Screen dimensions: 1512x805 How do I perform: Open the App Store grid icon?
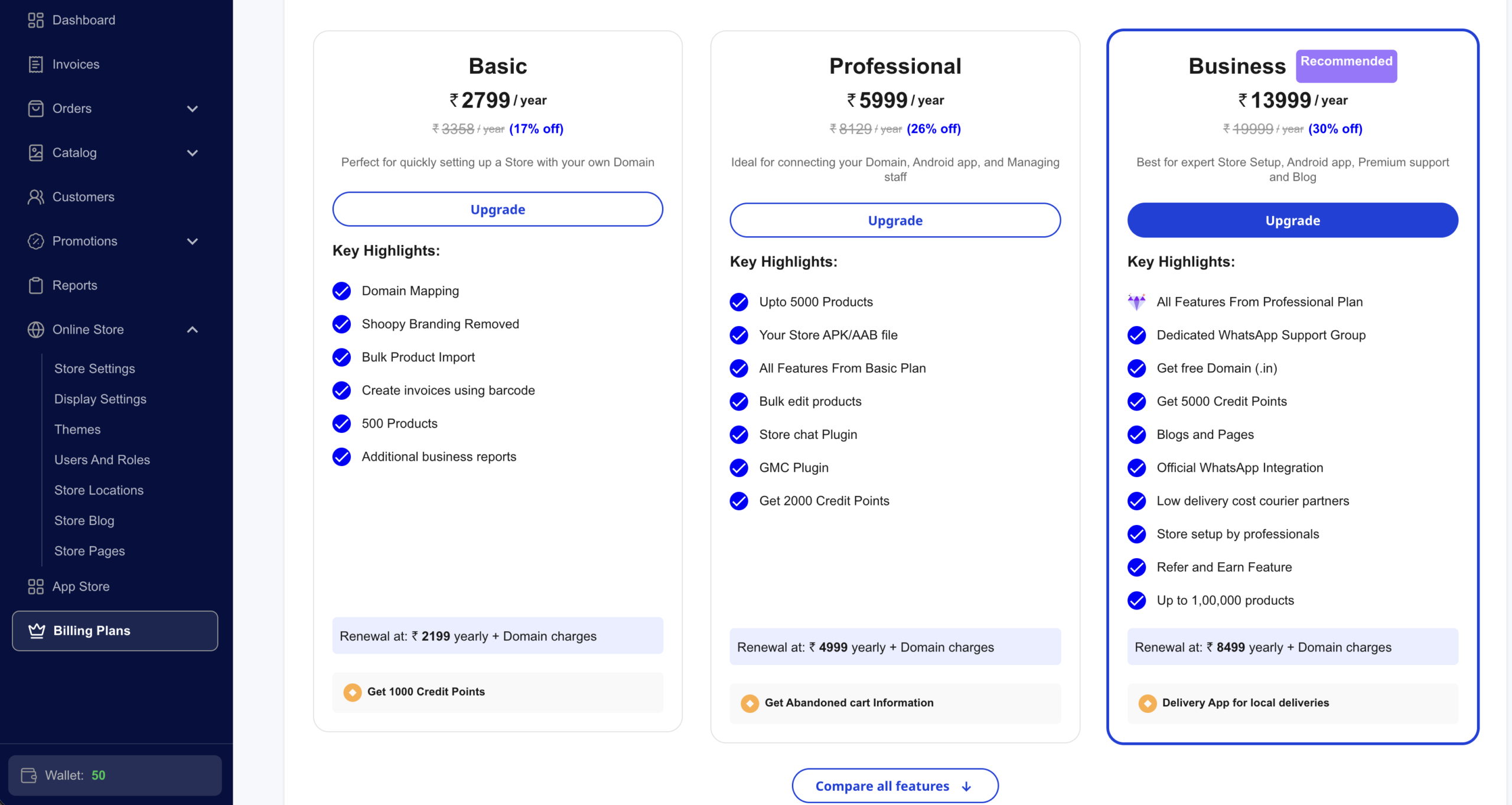(35, 586)
